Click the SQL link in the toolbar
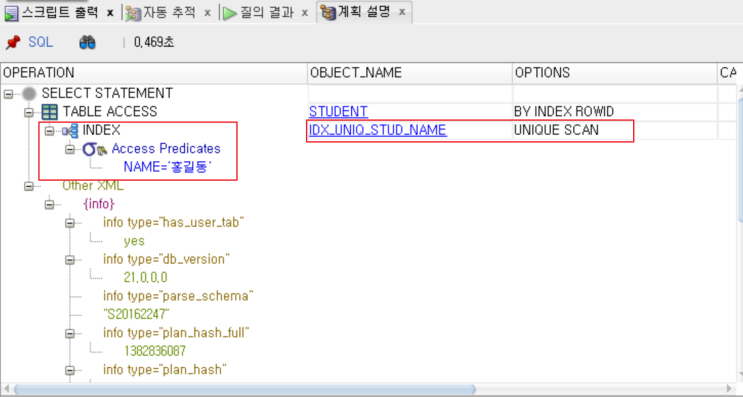 point(40,42)
